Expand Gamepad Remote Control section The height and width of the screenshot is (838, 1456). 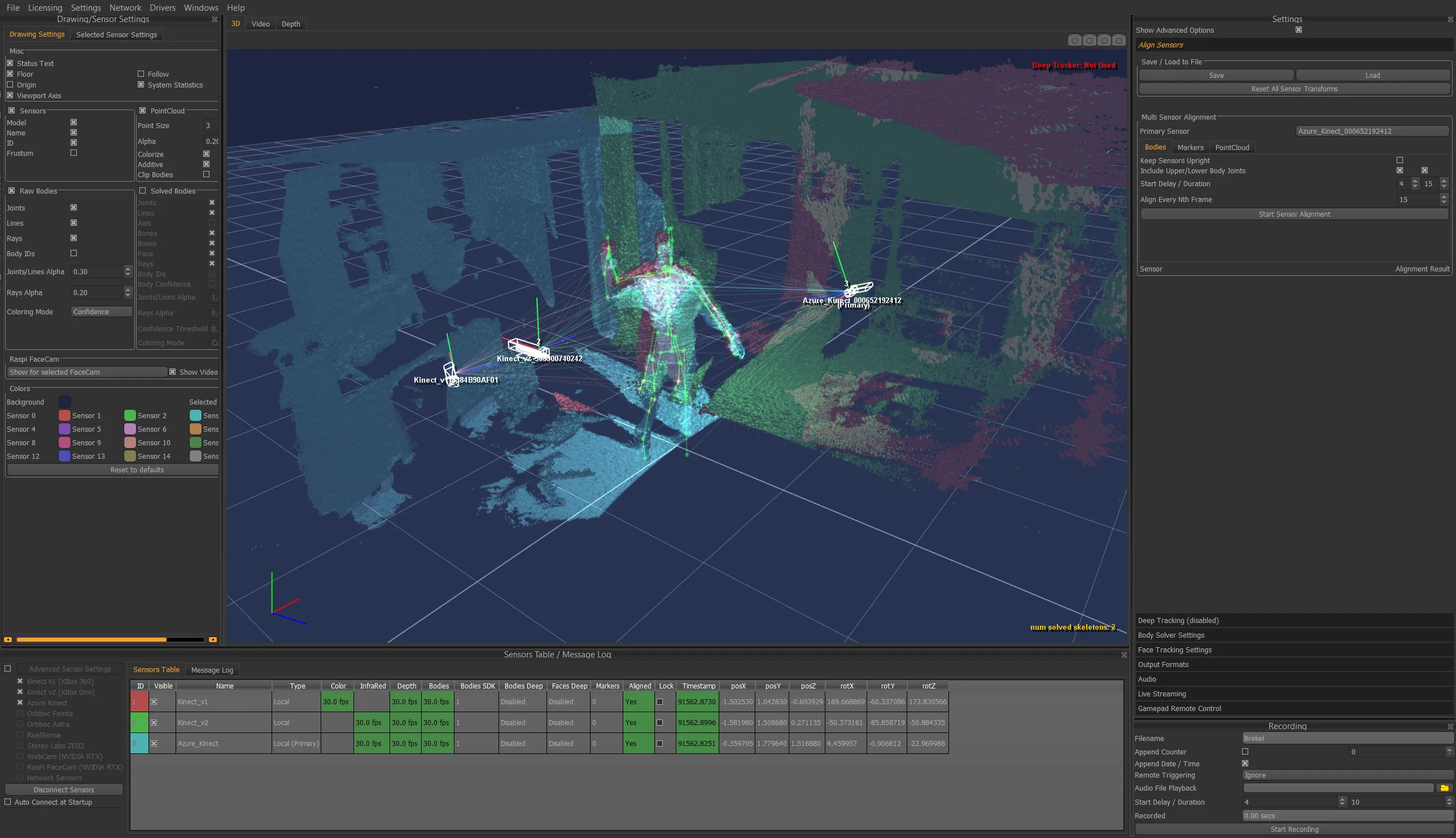click(1293, 709)
